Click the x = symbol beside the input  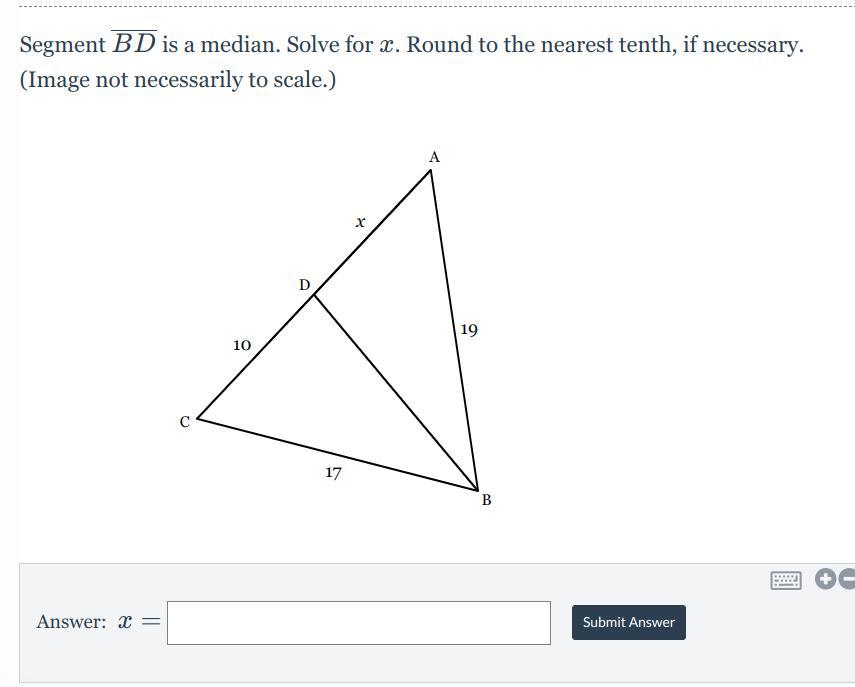coord(140,622)
